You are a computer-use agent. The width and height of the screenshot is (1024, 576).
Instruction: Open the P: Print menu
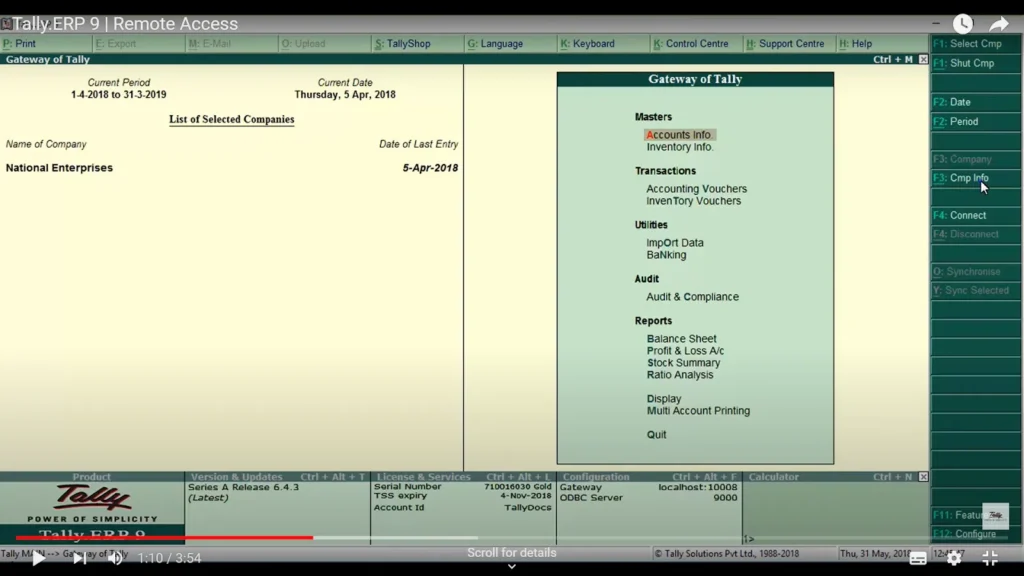pyautogui.click(x=20, y=44)
